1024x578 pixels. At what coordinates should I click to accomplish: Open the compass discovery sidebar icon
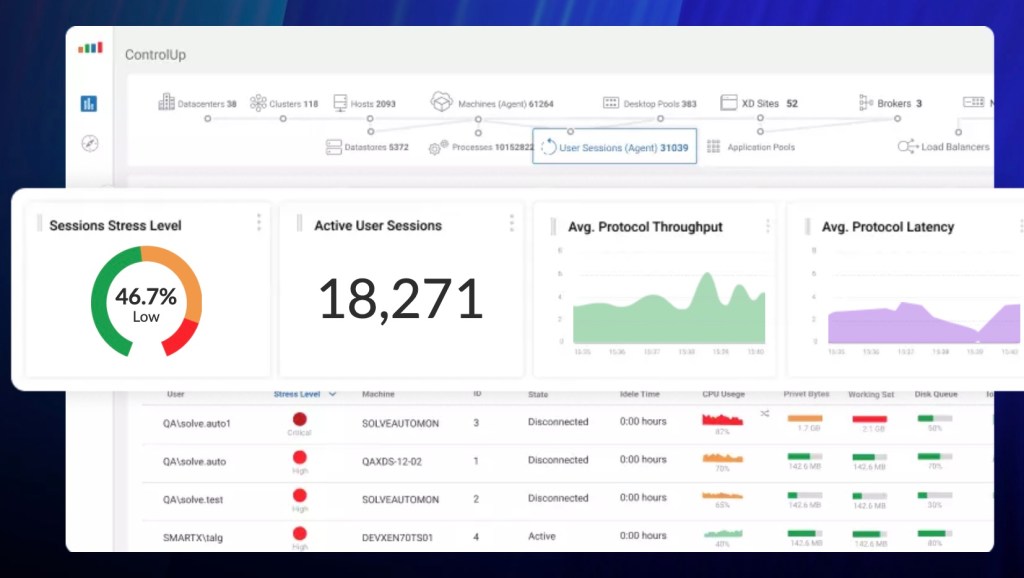point(90,144)
